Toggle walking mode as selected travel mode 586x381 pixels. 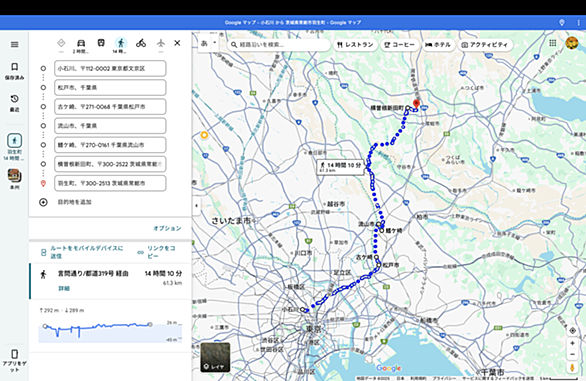pos(121,43)
